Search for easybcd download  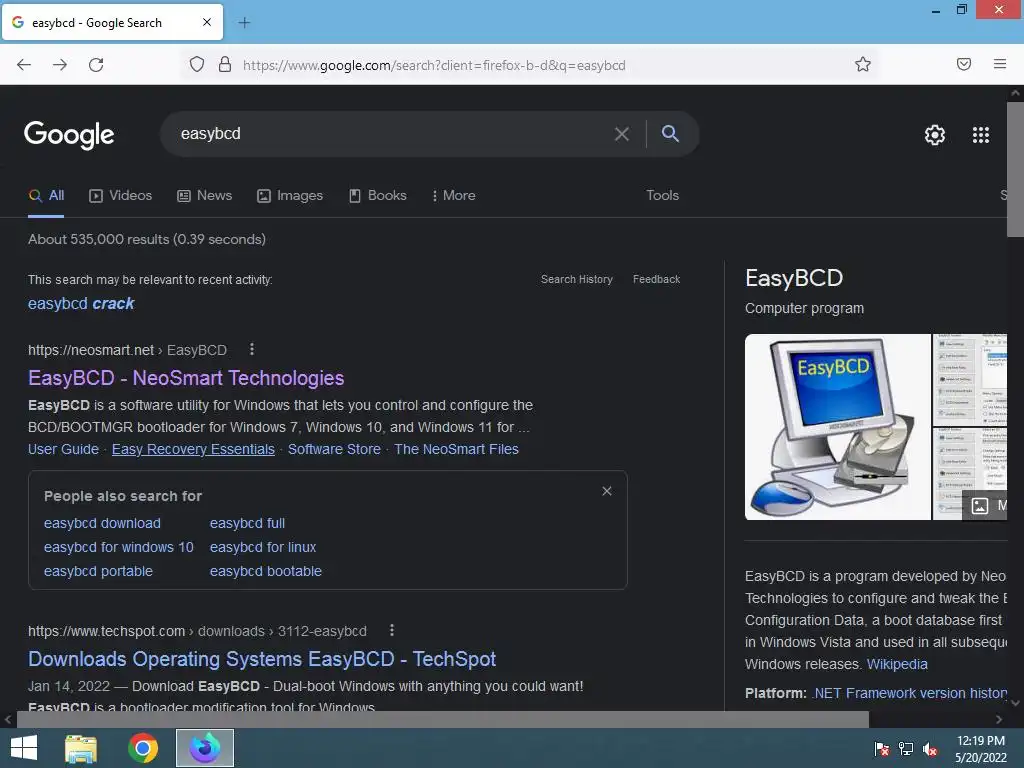(103, 523)
